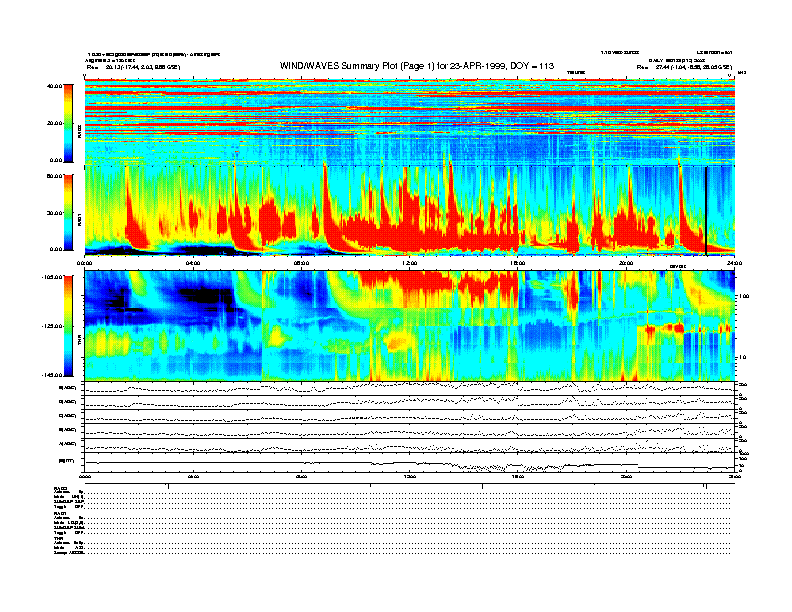Click the Rs= coordinate text at top left
This screenshot has width=792, height=612.
(x=133, y=67)
